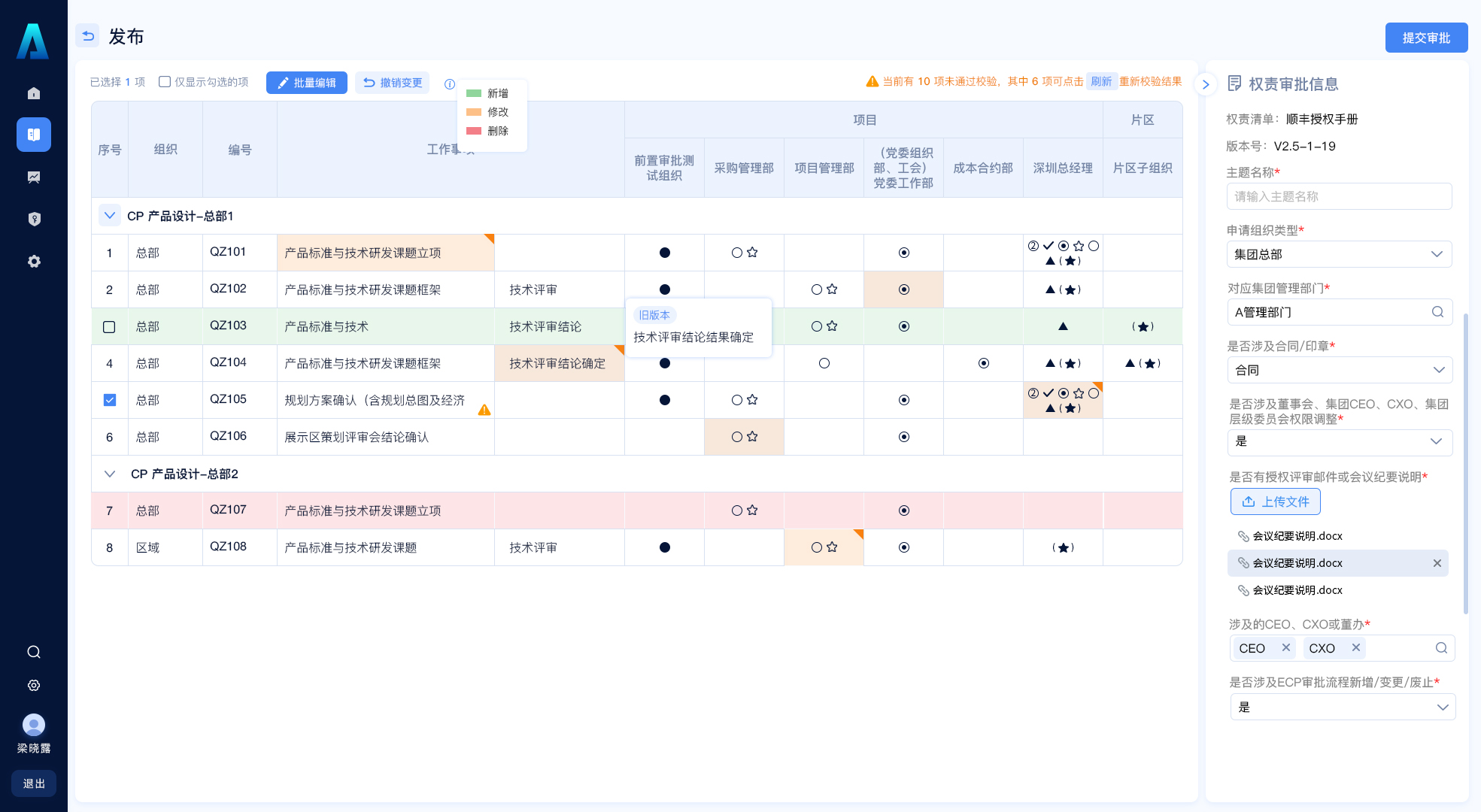Image resolution: width=1481 pixels, height=812 pixels.
Task: Click the info tooltip icon near legend
Action: [450, 84]
